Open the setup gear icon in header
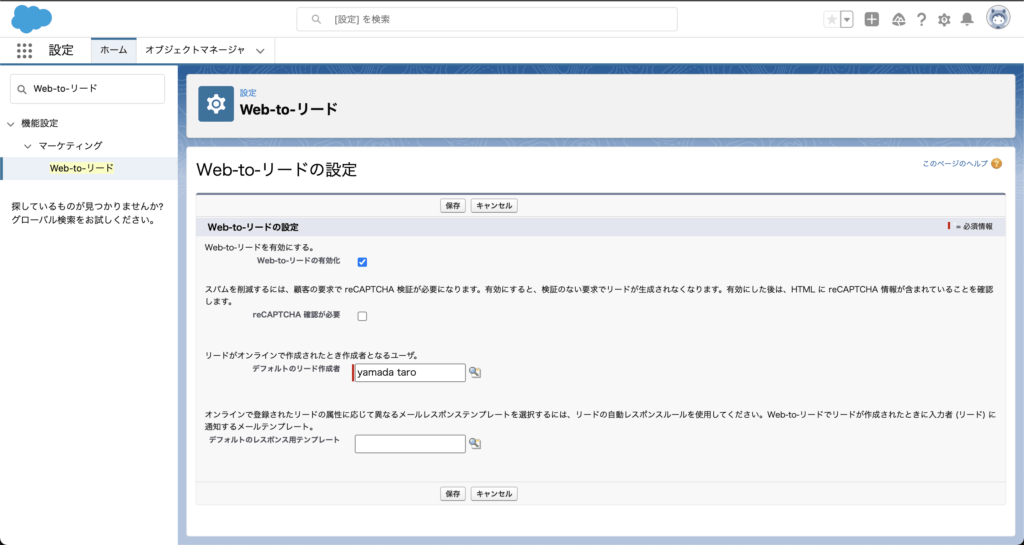 pos(944,20)
